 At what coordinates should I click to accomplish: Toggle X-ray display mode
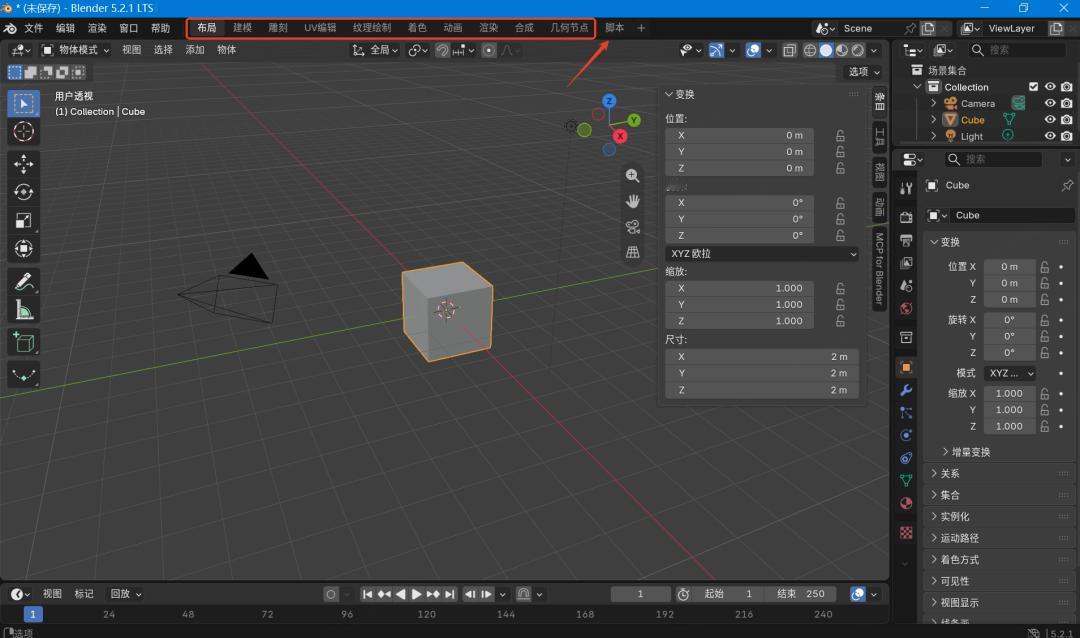click(x=789, y=50)
